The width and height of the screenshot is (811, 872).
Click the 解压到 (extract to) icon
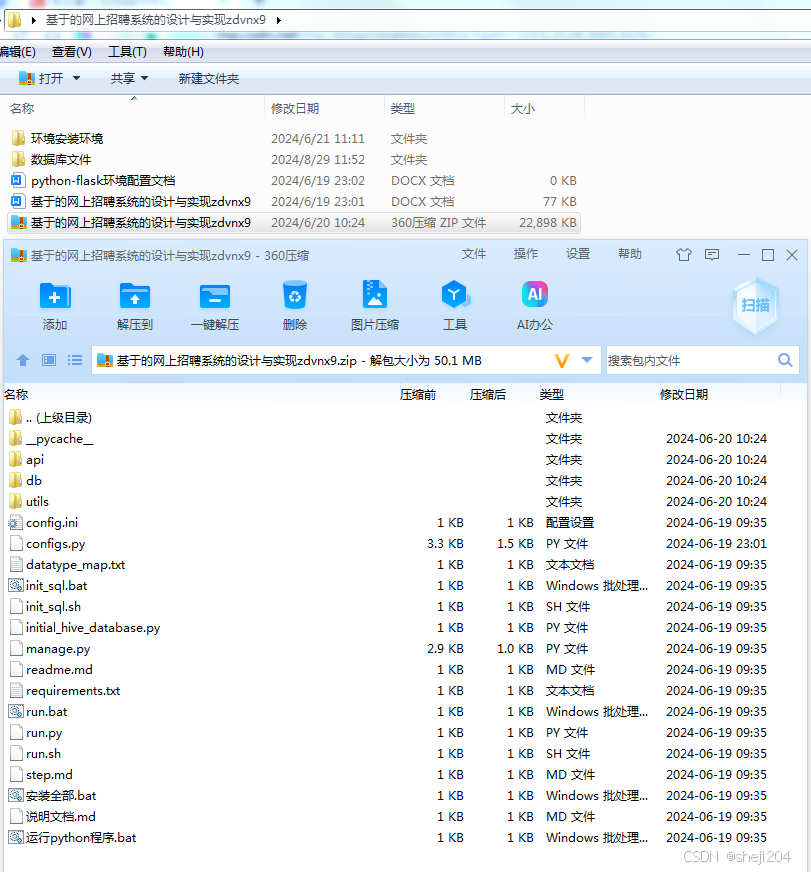click(x=135, y=295)
